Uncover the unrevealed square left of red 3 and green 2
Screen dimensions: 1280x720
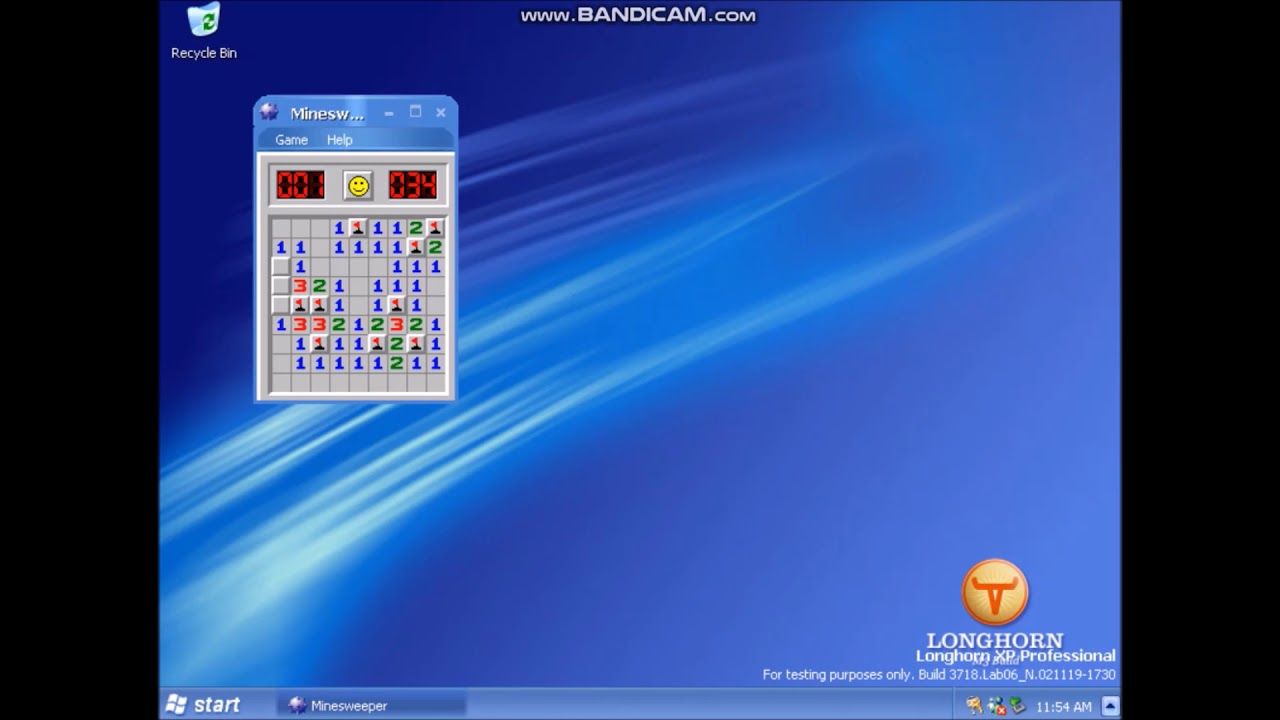(x=281, y=286)
